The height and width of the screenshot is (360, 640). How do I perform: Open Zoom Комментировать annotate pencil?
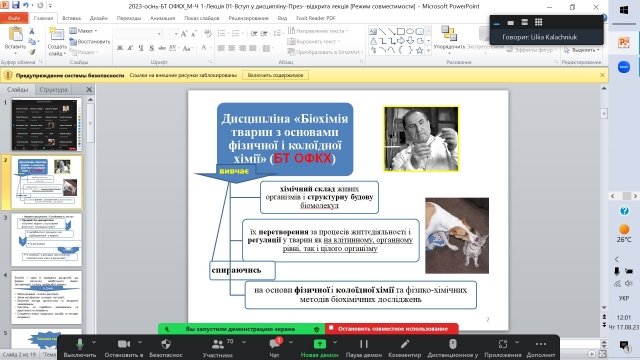point(404,348)
